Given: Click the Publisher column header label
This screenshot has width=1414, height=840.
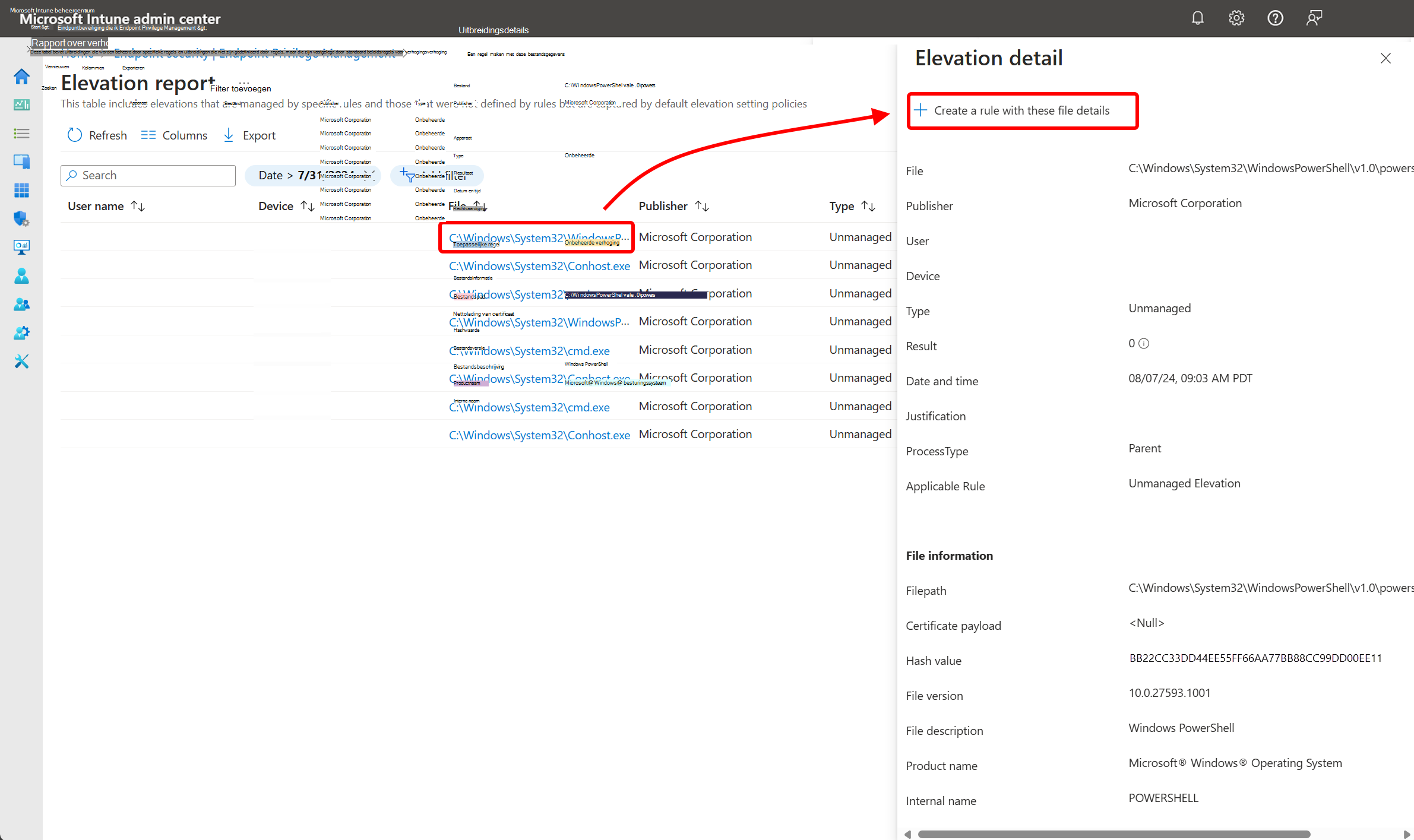Looking at the screenshot, I should tap(663, 206).
